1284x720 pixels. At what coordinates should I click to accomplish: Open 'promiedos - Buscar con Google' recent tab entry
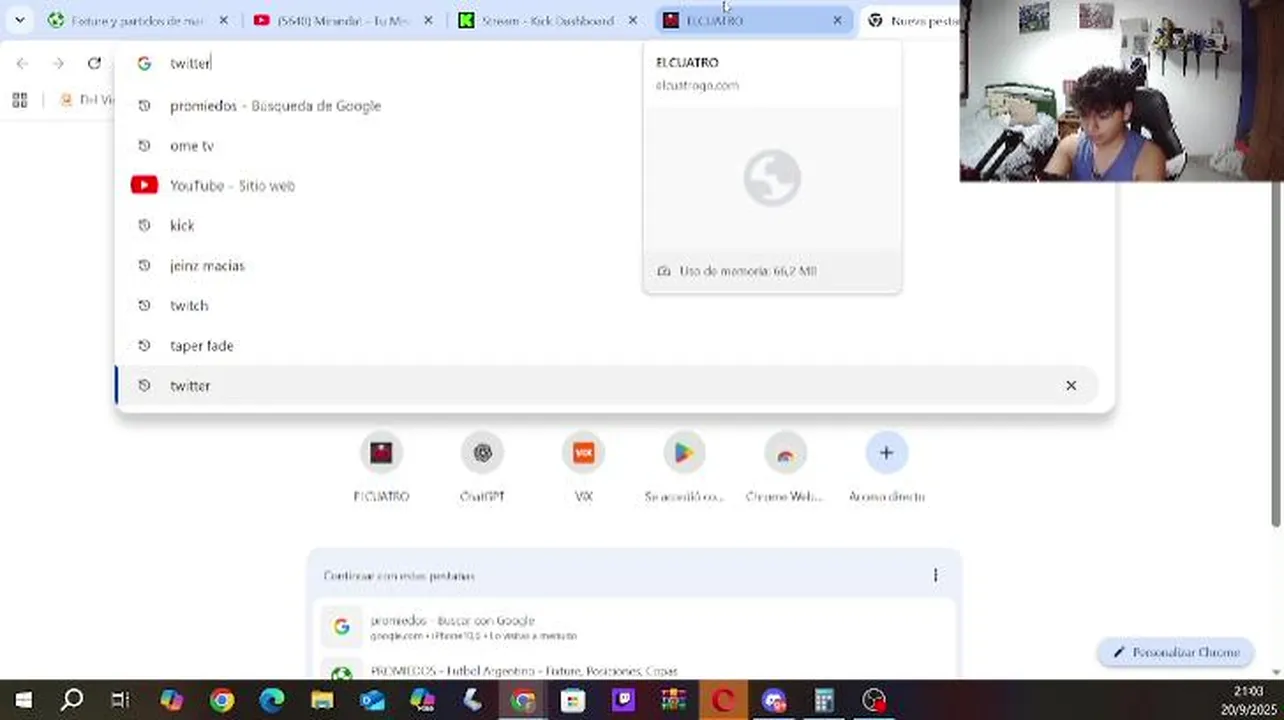click(635, 627)
